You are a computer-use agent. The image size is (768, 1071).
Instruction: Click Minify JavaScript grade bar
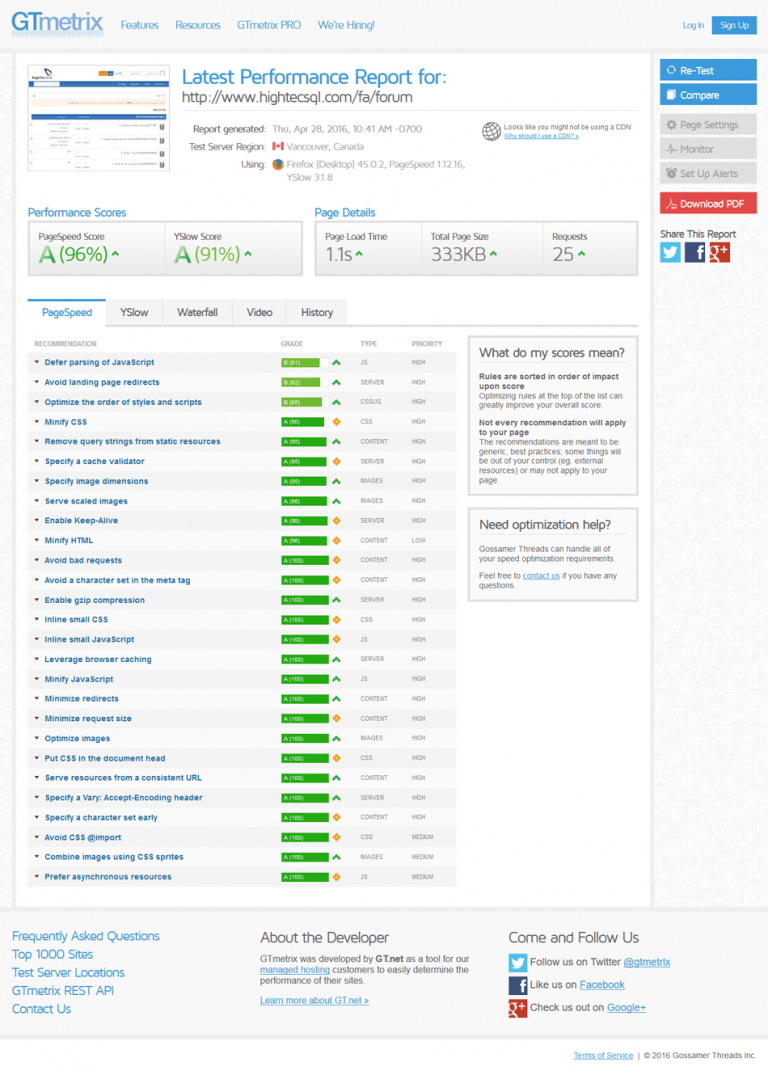pos(305,680)
